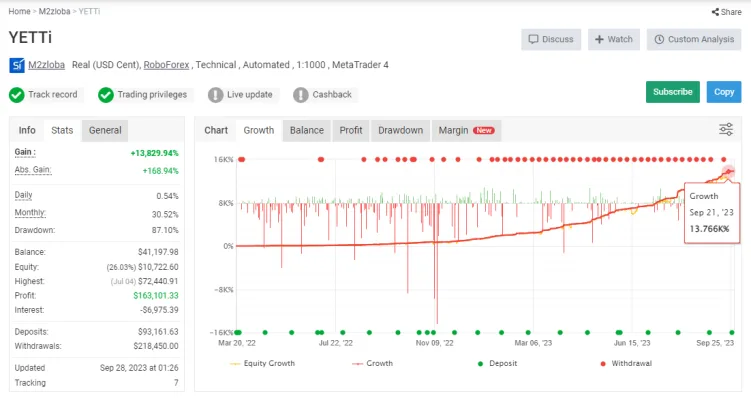Click the Live update warning icon
The image size is (751, 400).
pyautogui.click(x=216, y=95)
